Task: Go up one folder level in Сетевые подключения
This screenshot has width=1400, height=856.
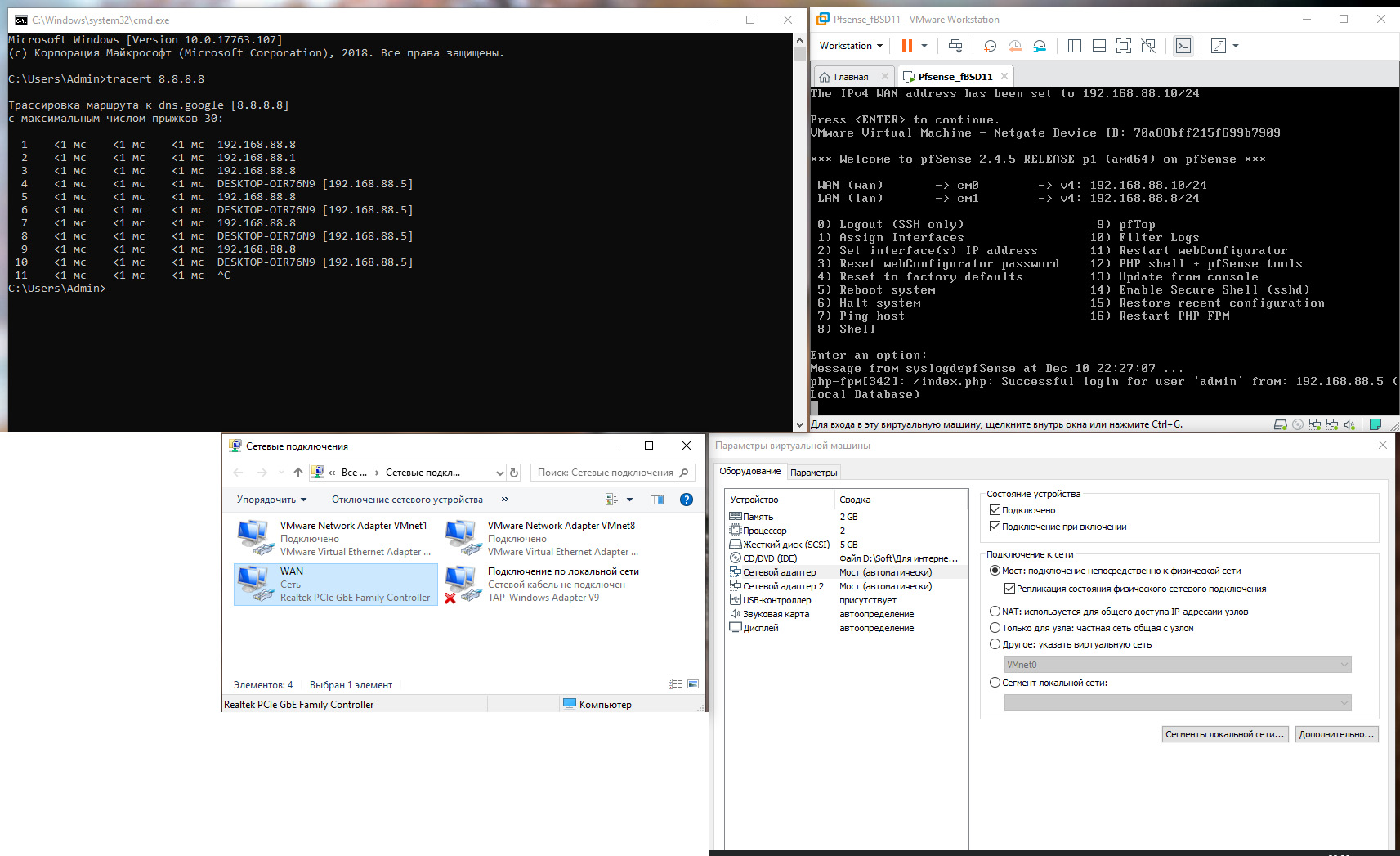Action: coord(298,473)
